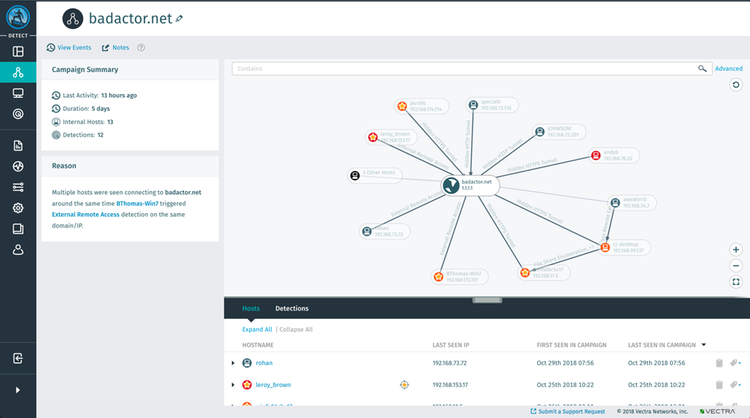Viewport: 750px width, 418px height.
Task: Zoom in on the campaign graph
Action: point(736,249)
